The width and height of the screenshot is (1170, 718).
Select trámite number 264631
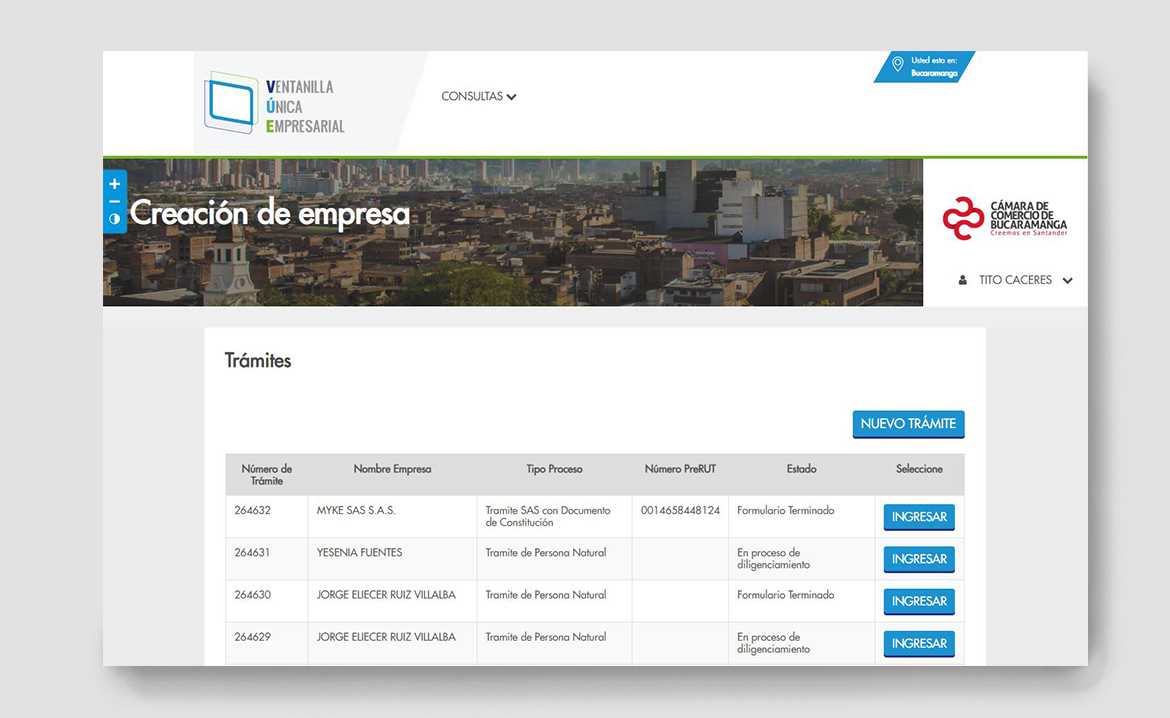point(252,552)
